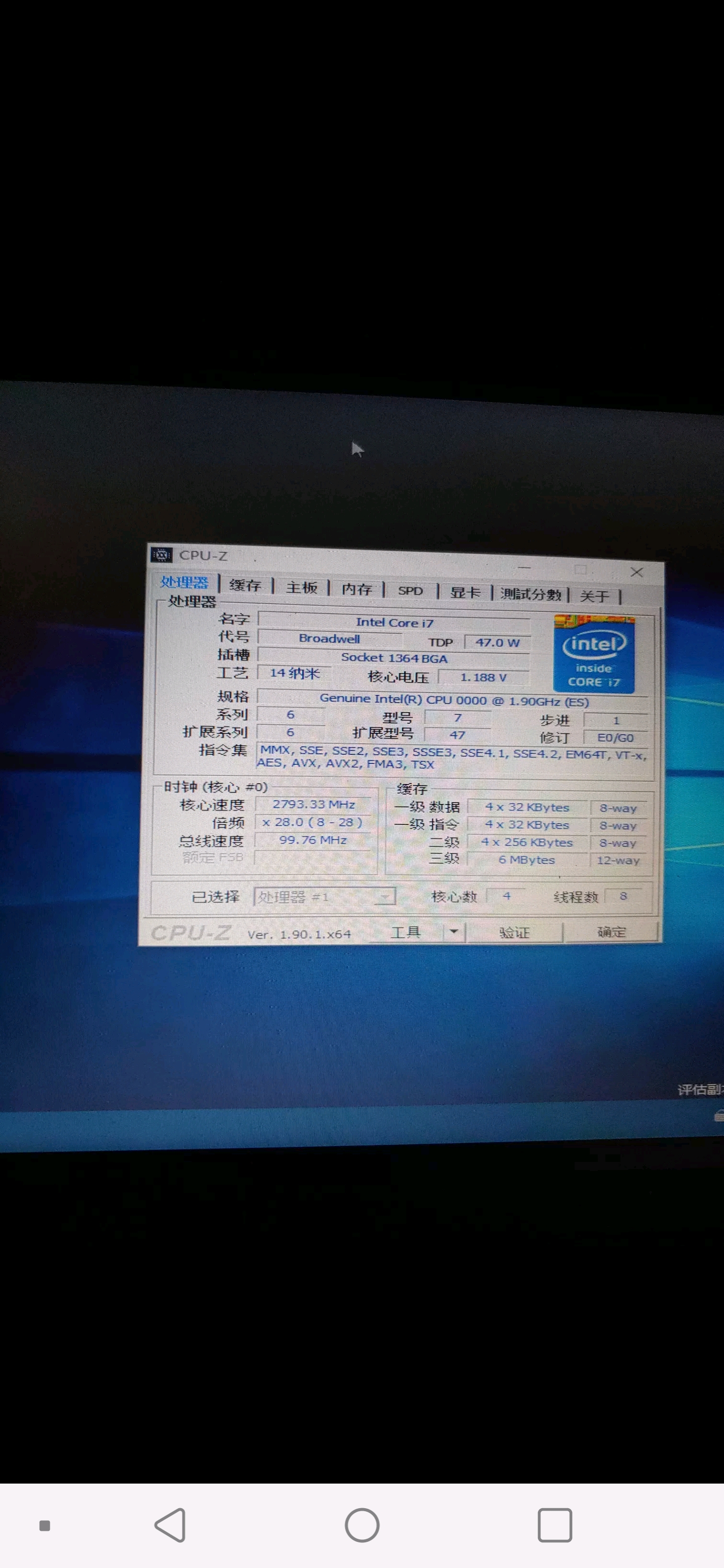Click the CPU-Z app icon in title bar
The width and height of the screenshot is (724, 1568).
[161, 554]
